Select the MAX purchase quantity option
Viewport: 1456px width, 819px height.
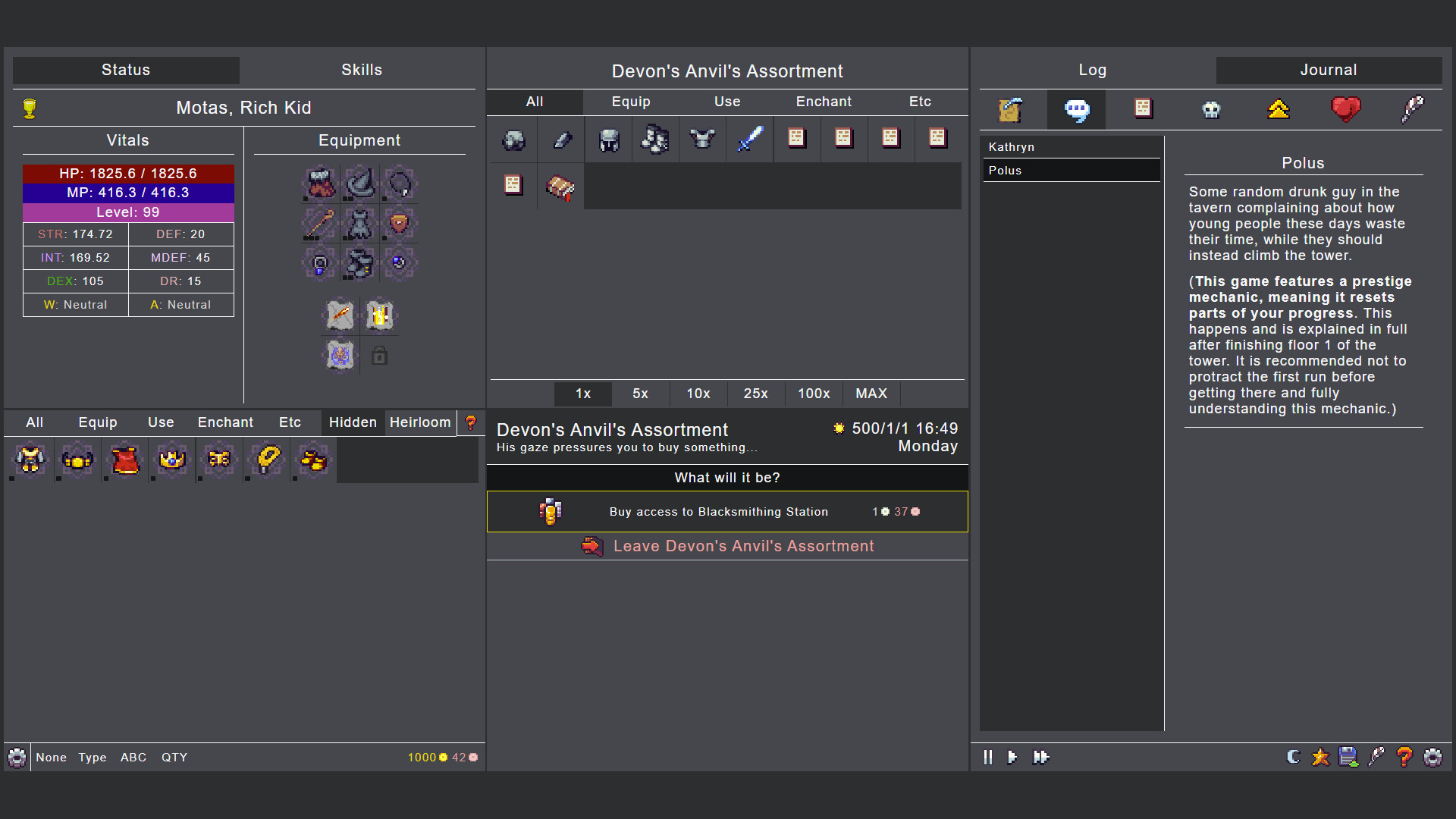[x=871, y=394]
